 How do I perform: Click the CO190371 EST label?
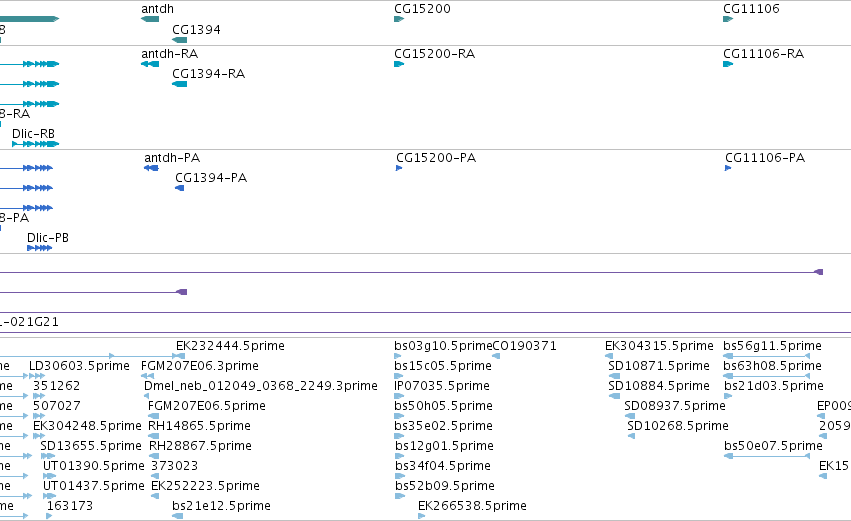pos(524,346)
